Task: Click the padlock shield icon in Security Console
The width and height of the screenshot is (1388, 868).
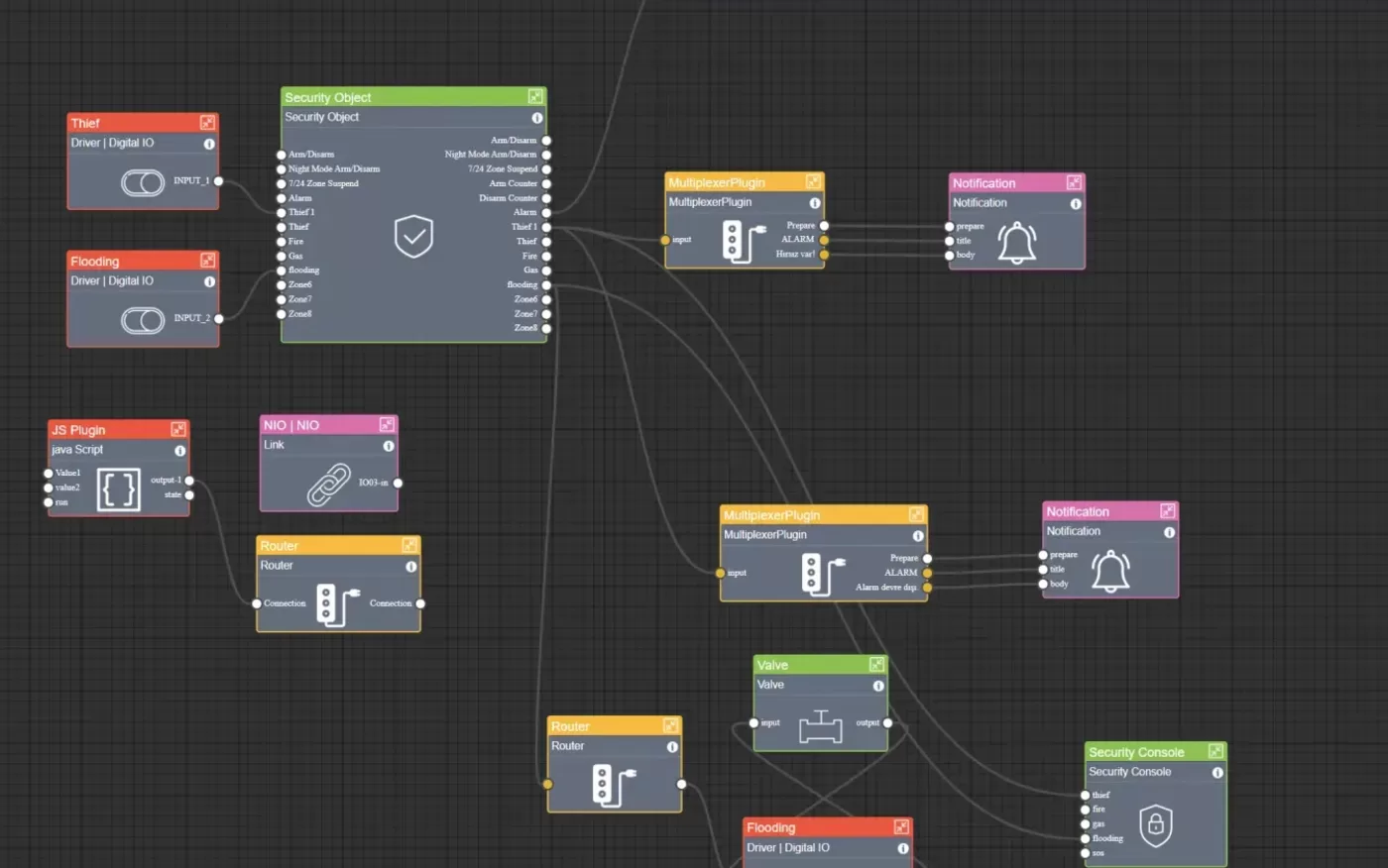Action: point(1156,825)
